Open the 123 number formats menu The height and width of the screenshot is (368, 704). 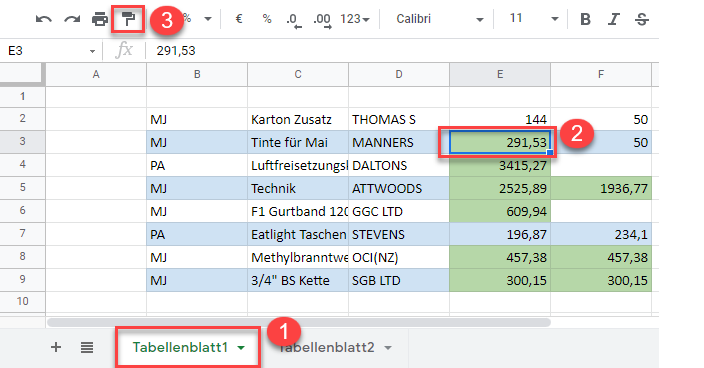click(355, 19)
